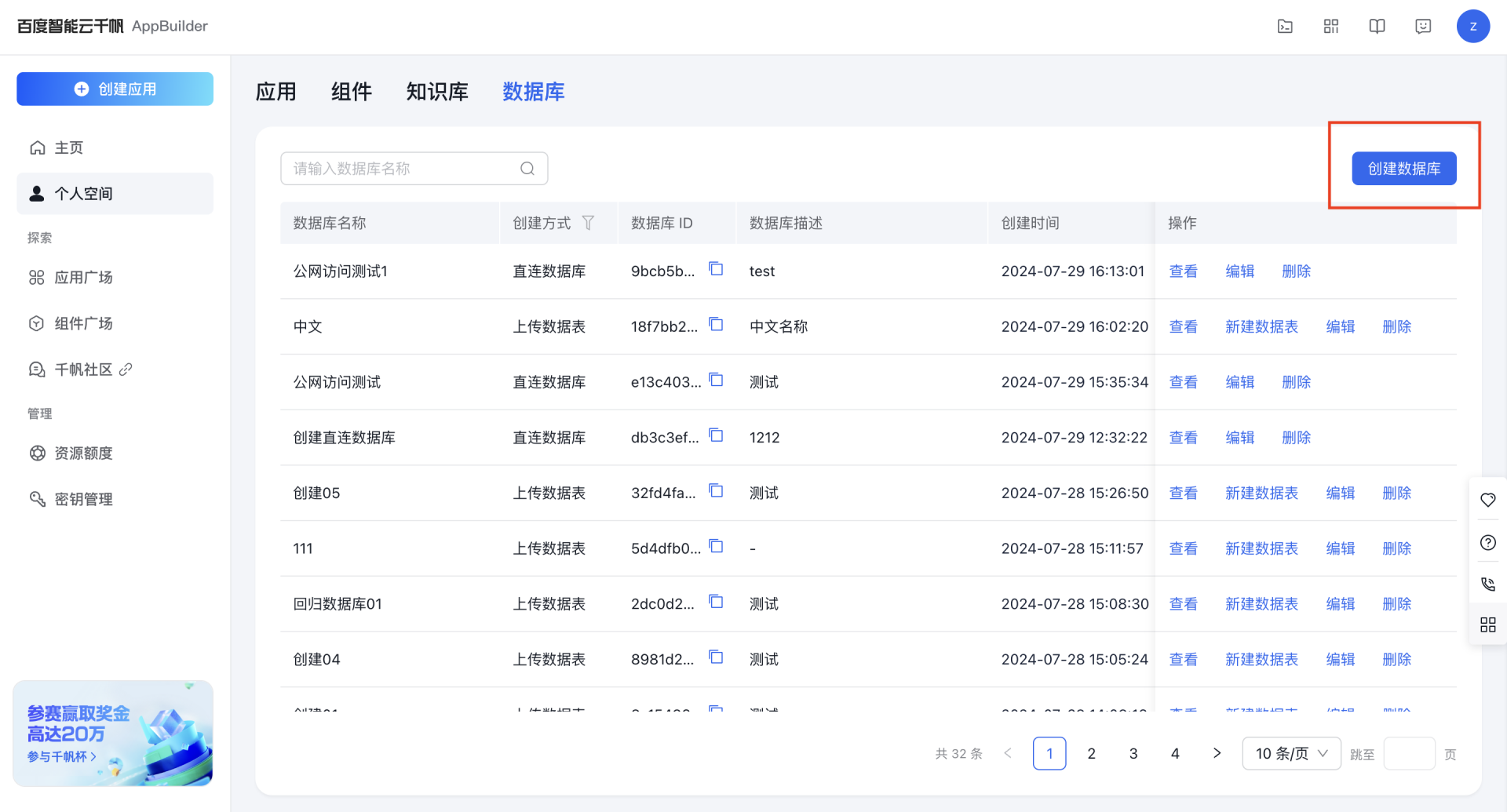Screen dimensions: 1507x812
Task: Click the phone contact icon
Action: (x=1488, y=584)
